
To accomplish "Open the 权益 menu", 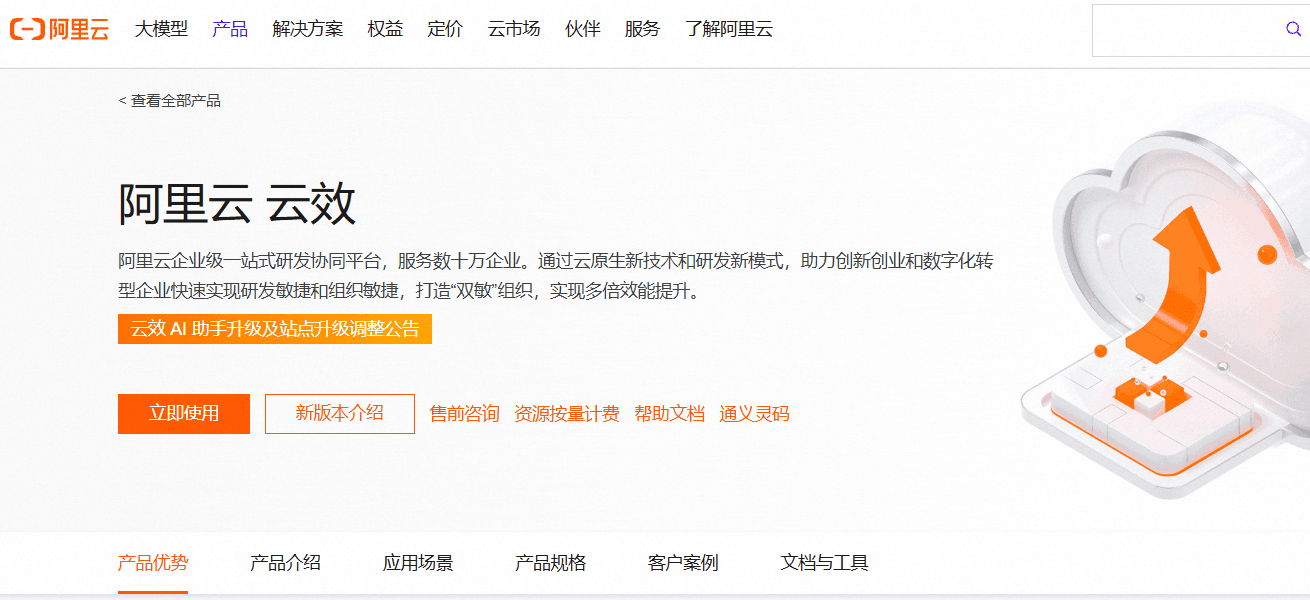I will coord(385,30).
